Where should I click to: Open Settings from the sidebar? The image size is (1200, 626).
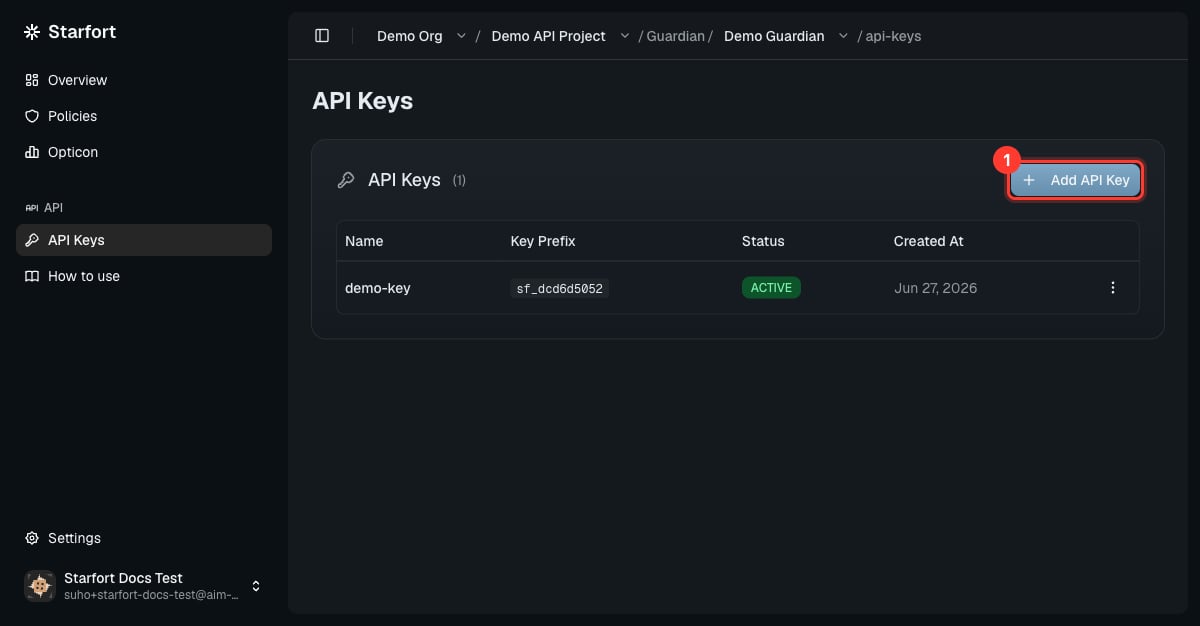pos(144,538)
